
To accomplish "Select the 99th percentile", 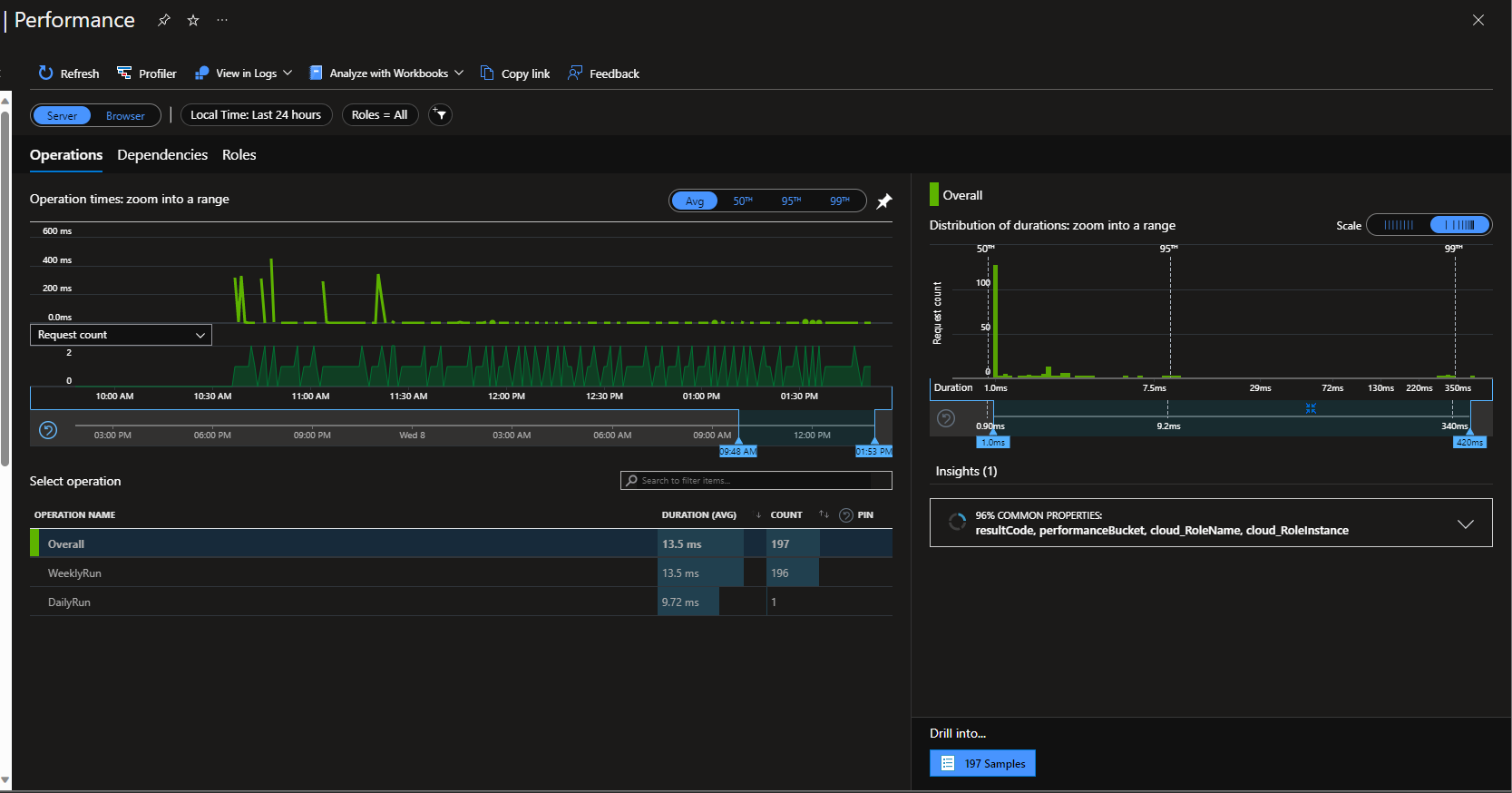I will point(840,201).
